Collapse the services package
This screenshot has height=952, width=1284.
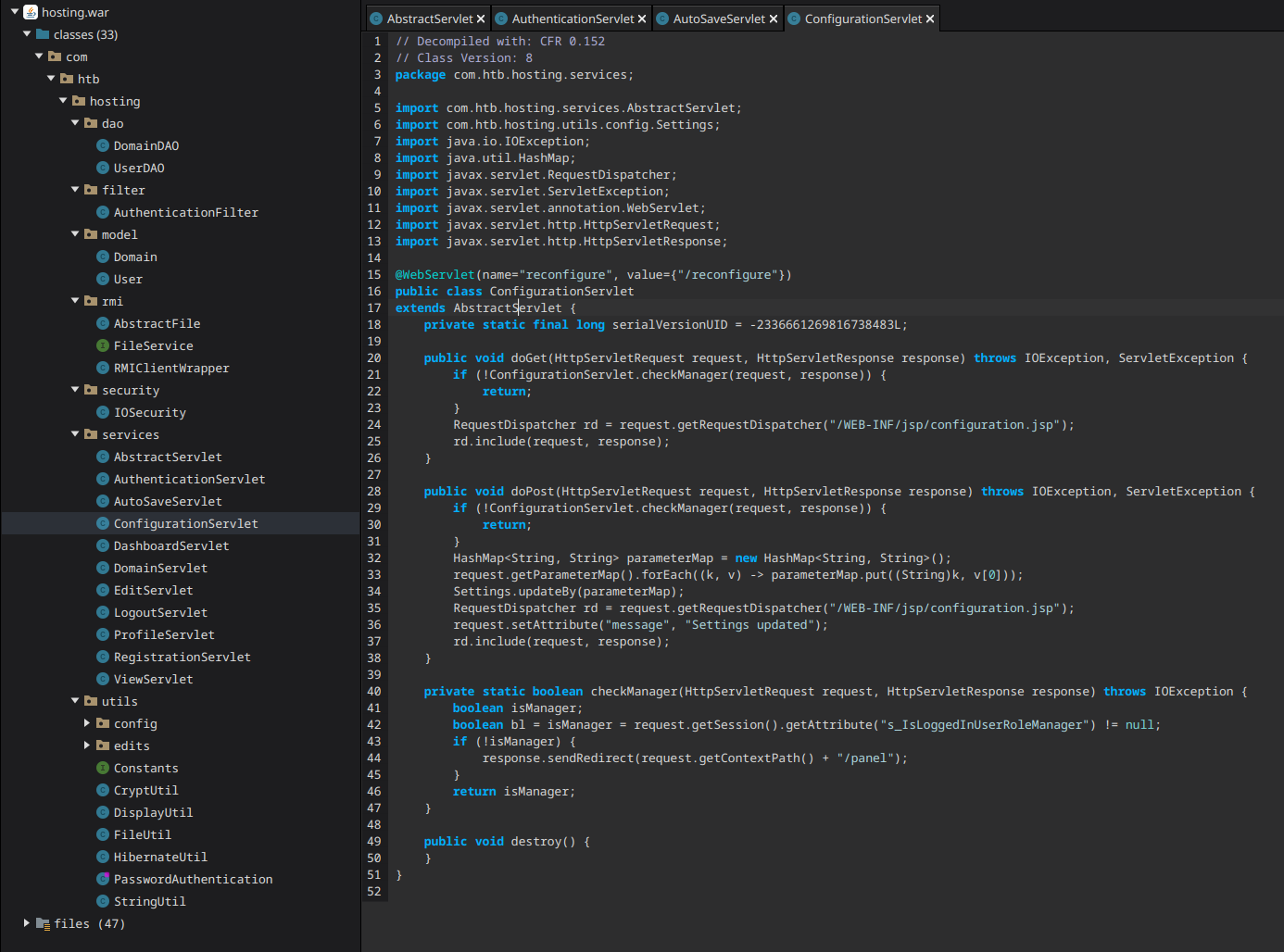tap(75, 434)
